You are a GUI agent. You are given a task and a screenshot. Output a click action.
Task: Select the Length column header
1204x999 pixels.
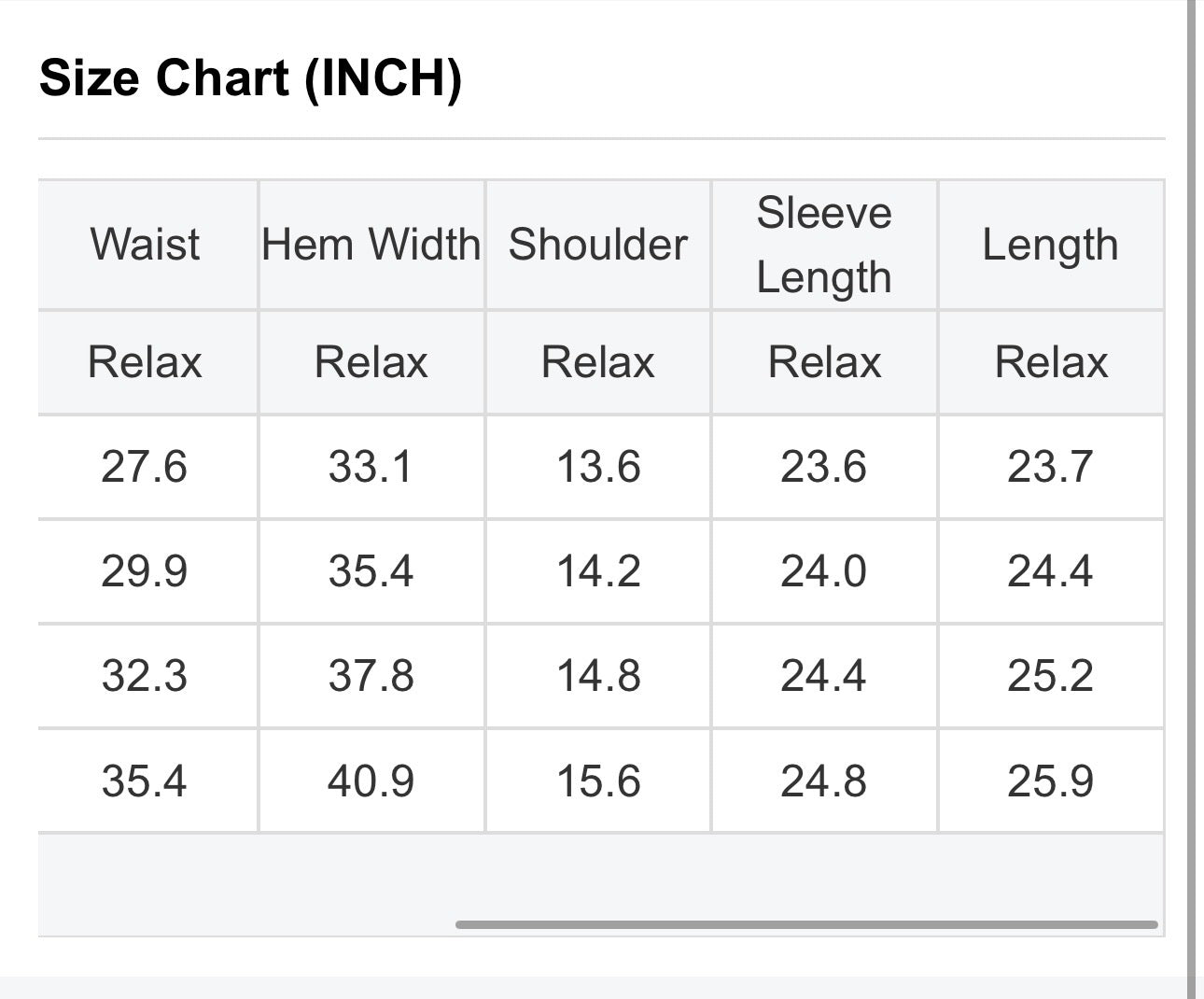click(1051, 245)
